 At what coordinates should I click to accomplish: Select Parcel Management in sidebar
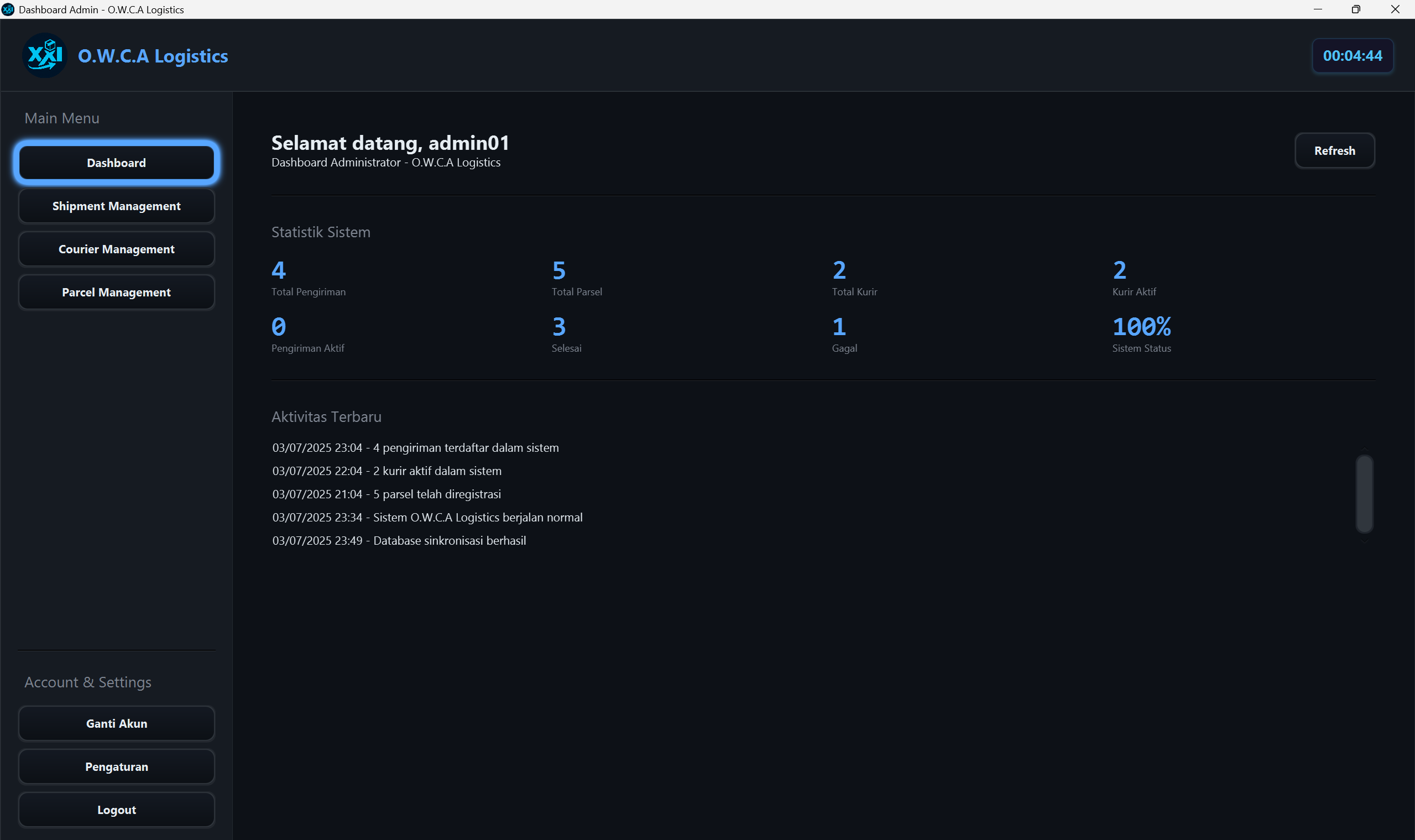pyautogui.click(x=117, y=292)
